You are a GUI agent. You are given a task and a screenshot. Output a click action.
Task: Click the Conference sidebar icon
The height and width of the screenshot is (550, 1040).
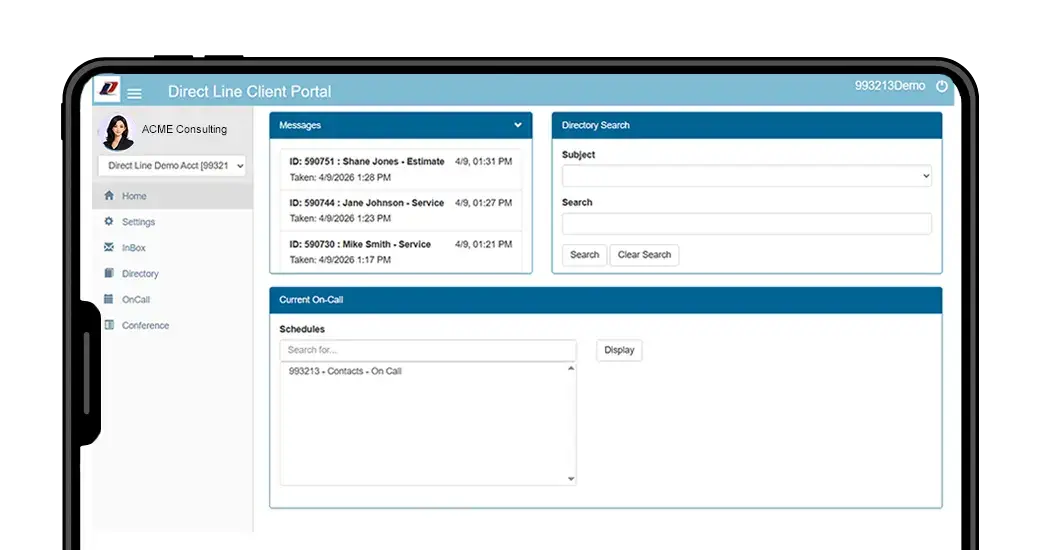[109, 325]
